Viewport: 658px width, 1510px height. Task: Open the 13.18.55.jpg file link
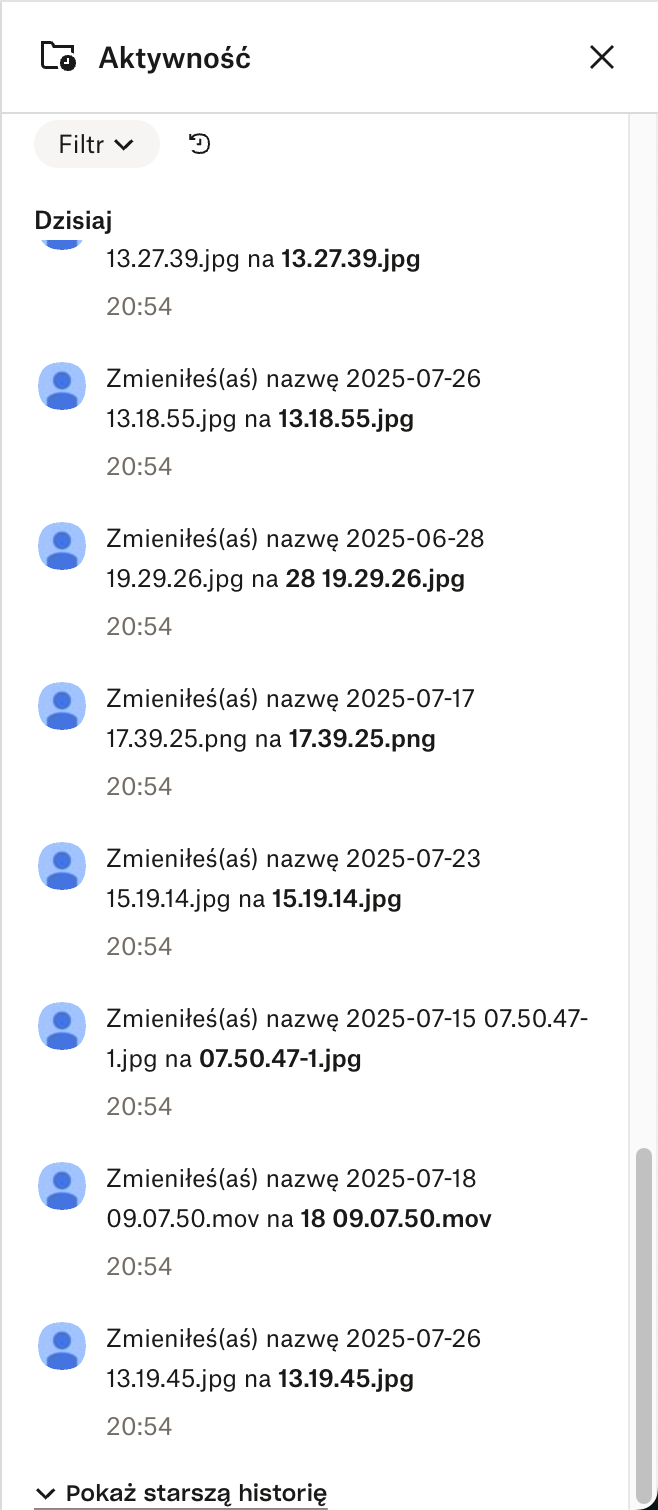[345, 419]
